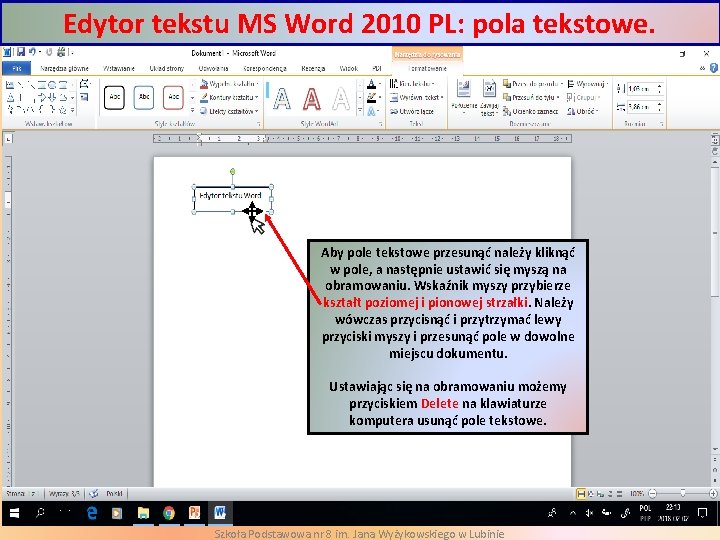The height and width of the screenshot is (540, 720).
Task: Open the Wypełnienie kształtu dropdown
Action: (229, 84)
